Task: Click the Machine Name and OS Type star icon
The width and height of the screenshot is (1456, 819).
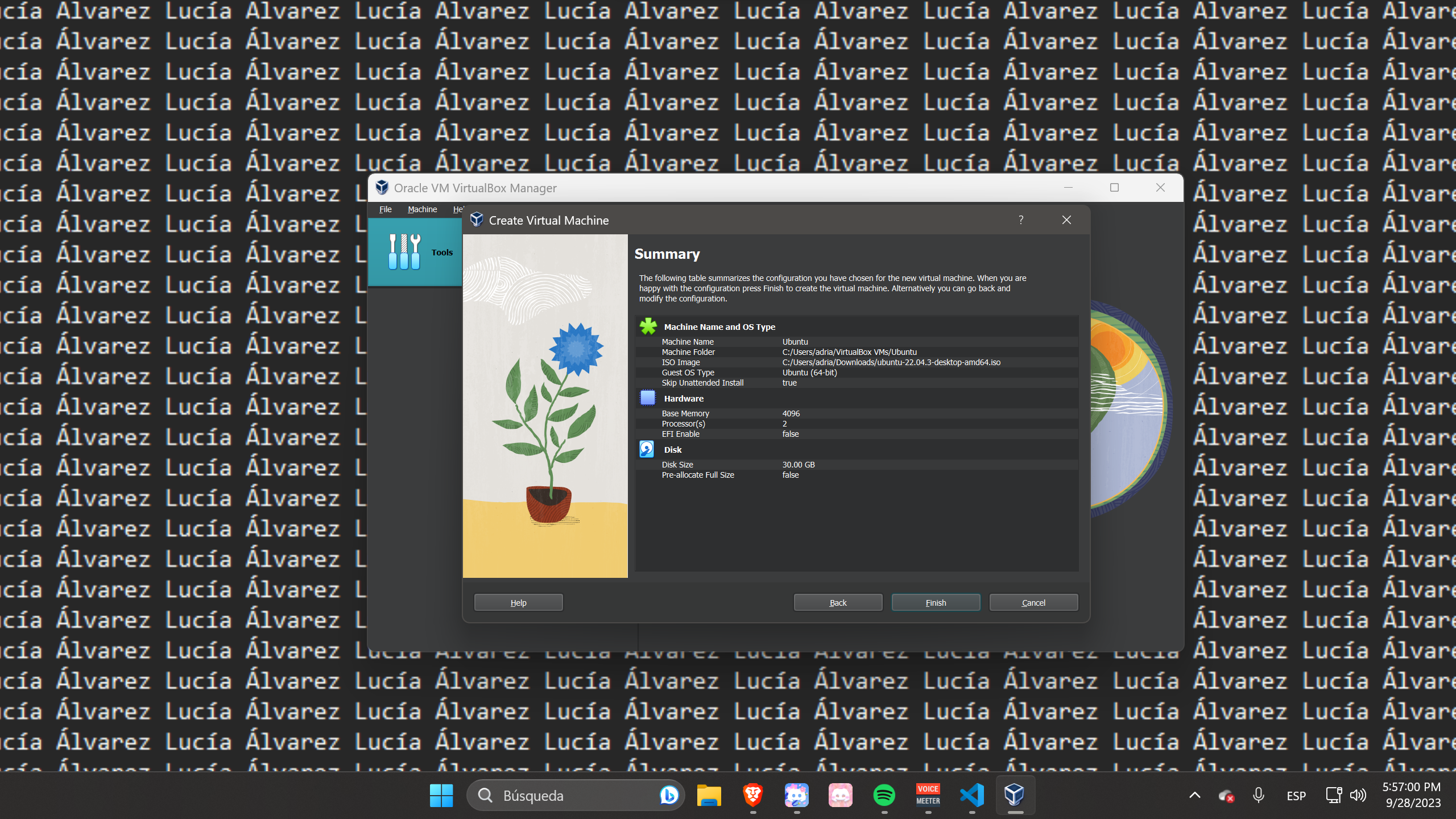Action: pyautogui.click(x=648, y=326)
